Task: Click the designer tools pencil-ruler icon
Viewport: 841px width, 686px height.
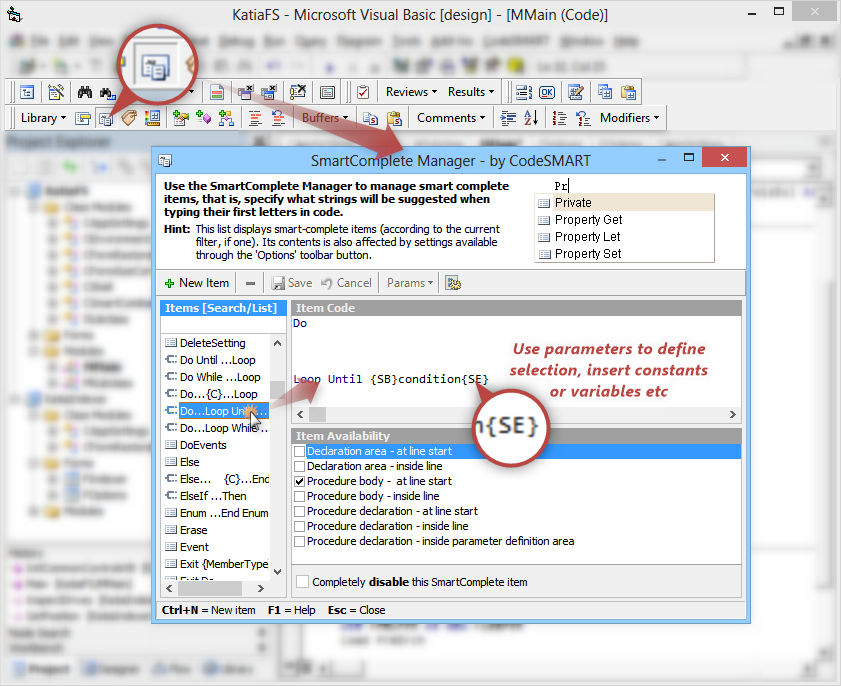Action: click(56, 92)
